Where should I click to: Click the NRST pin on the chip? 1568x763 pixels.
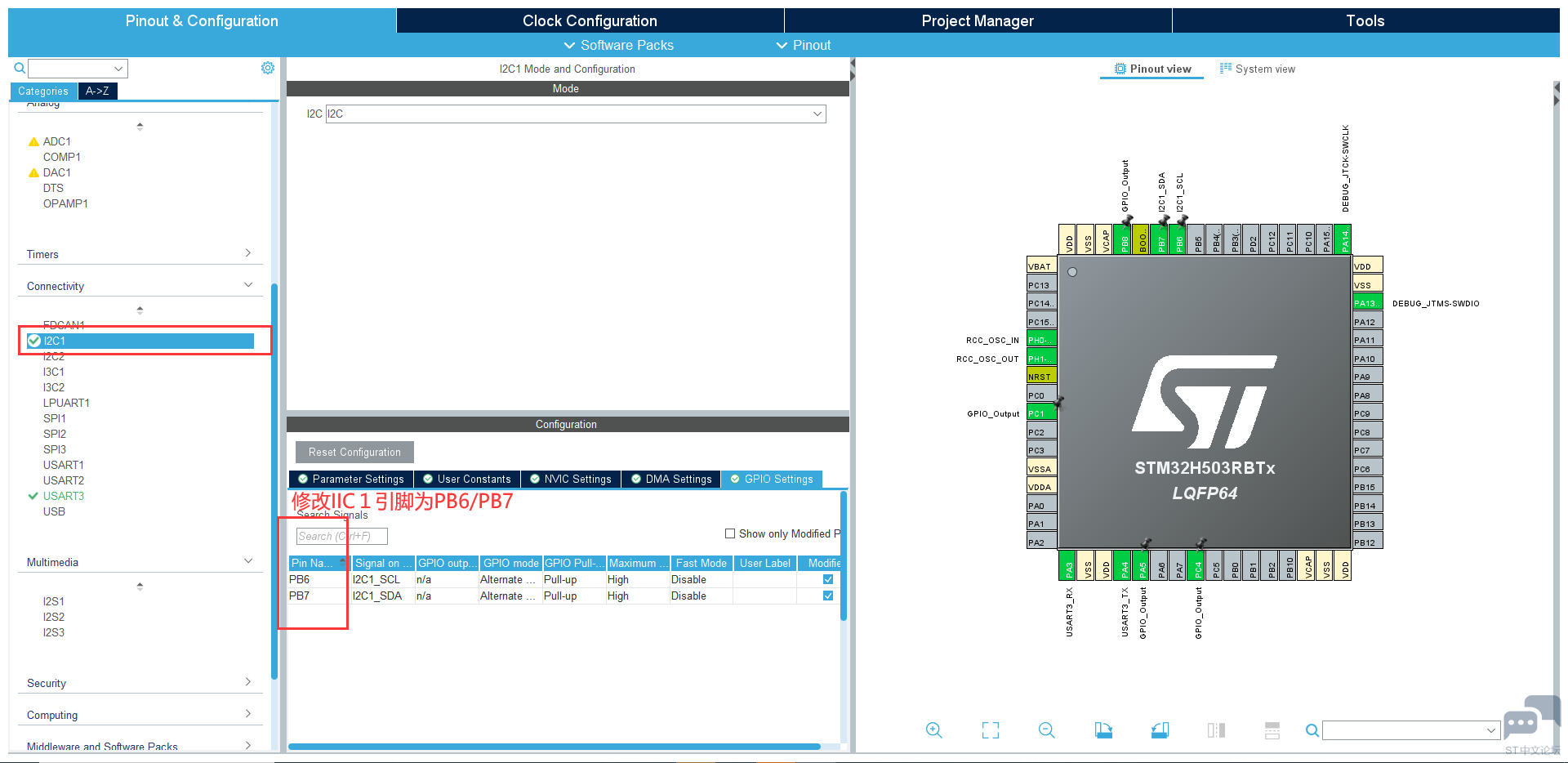[x=1042, y=377]
